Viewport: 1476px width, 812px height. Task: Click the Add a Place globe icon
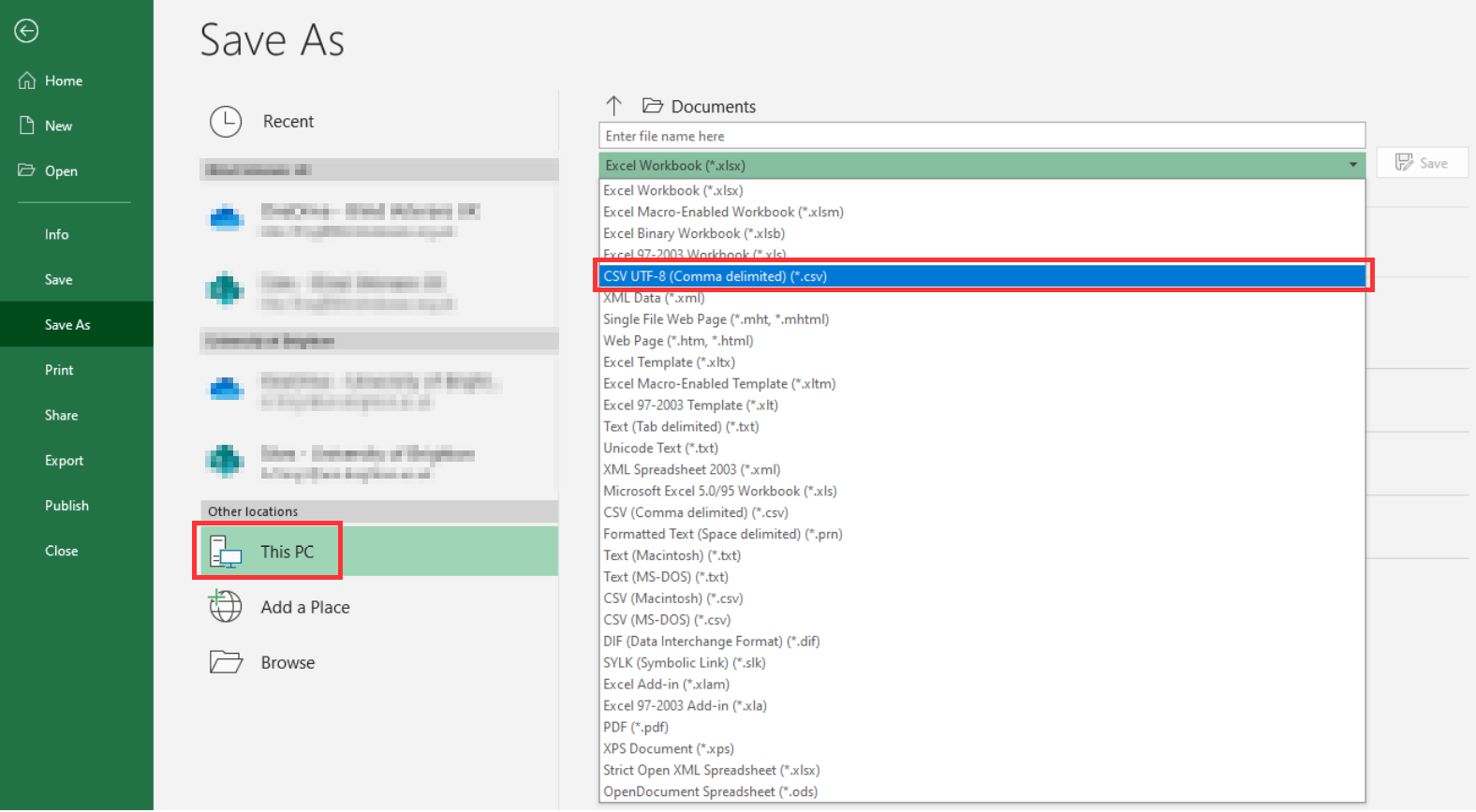click(x=225, y=606)
